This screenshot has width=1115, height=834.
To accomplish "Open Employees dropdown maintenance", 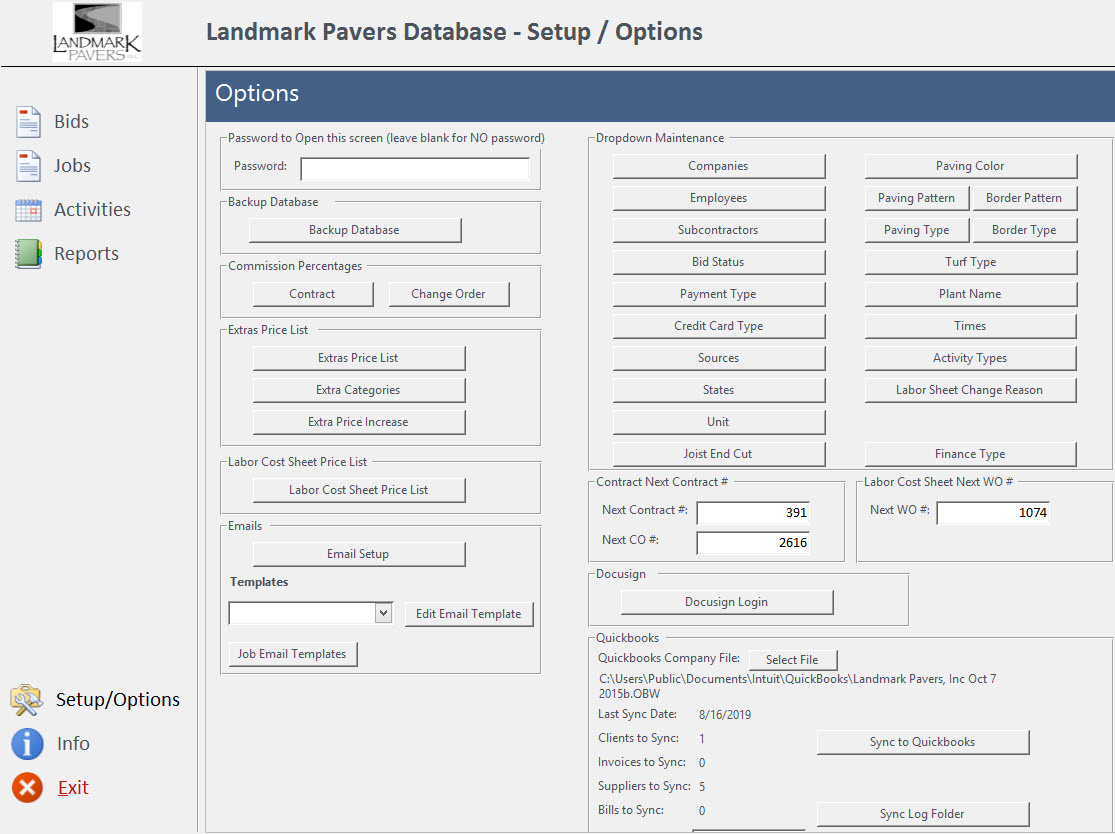I will (x=719, y=198).
